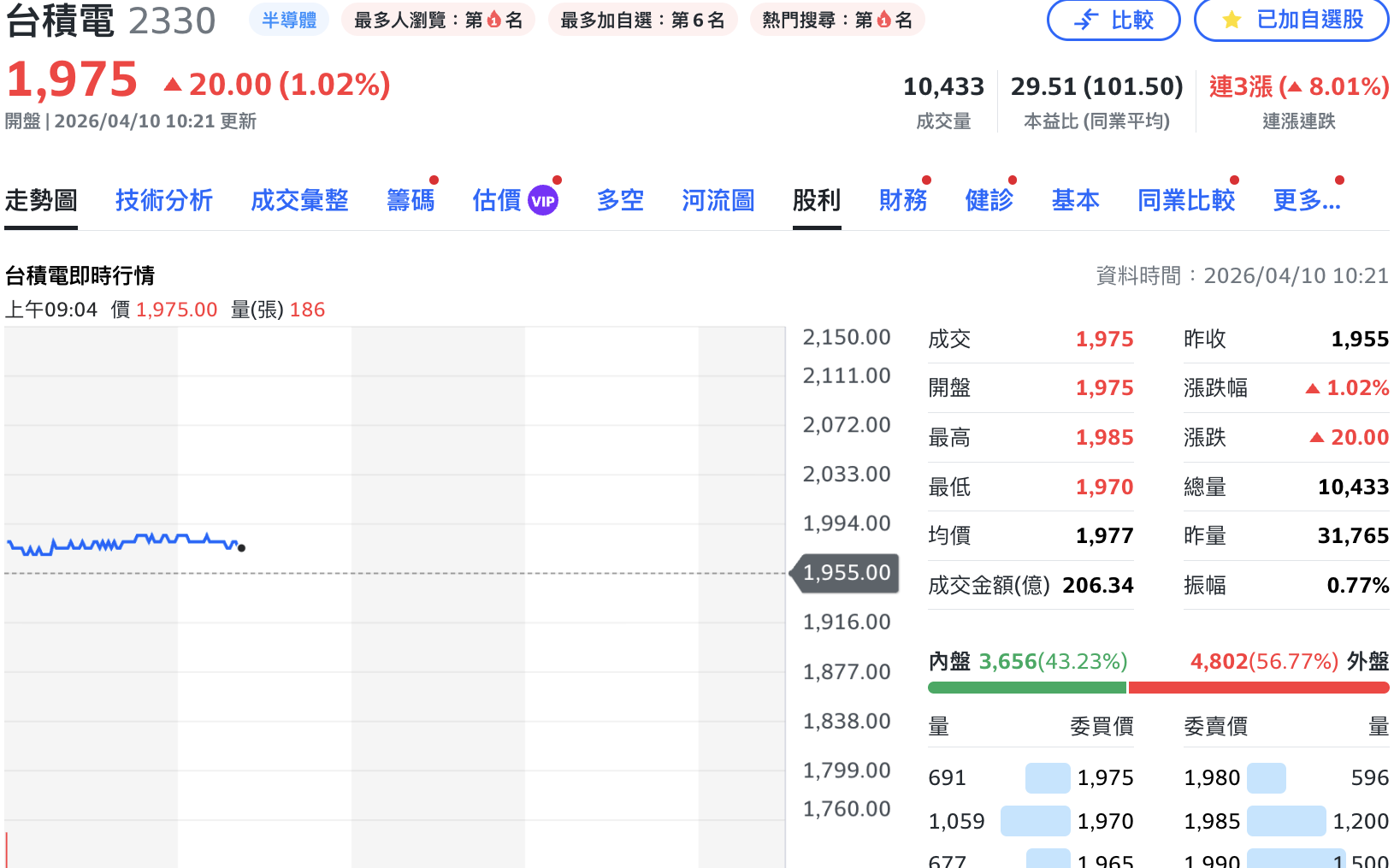Click the red 外盤 portion of ratio bar
The image size is (1394, 868).
pos(1259,688)
